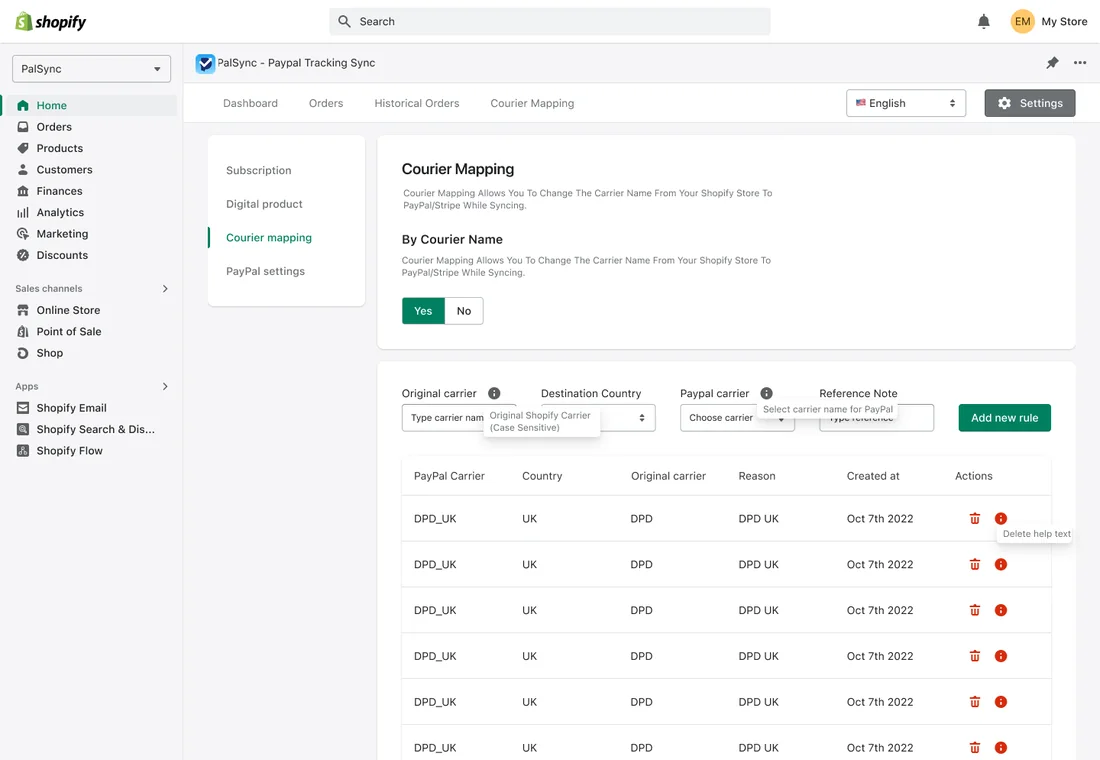Click trash icon in fourth DPD_UK row
1100x760 pixels.
974,656
